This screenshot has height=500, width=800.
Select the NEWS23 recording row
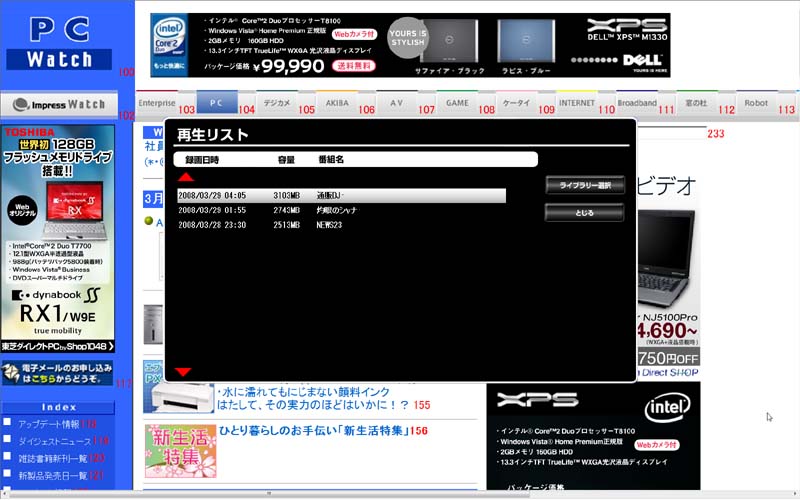[341, 225]
